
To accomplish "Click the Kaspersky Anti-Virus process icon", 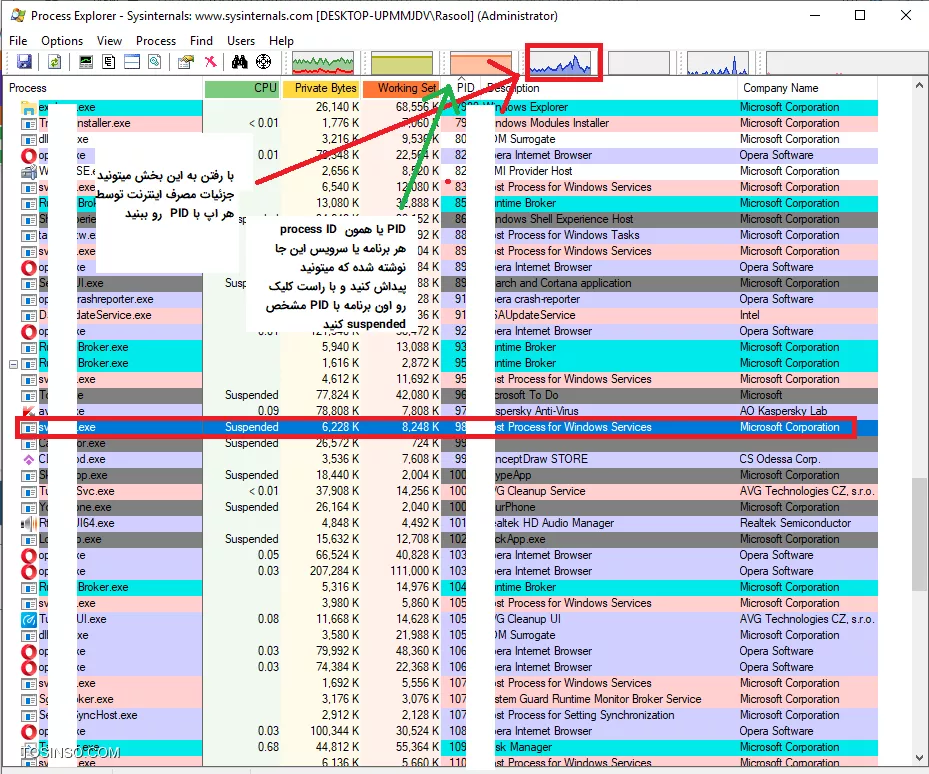I will pyautogui.click(x=28, y=411).
